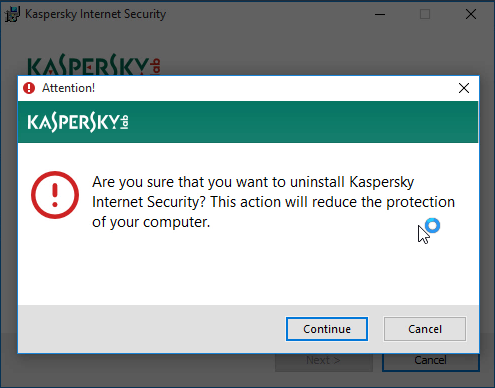The width and height of the screenshot is (495, 388).
Task: Click the small red alert icon beside Attention!
Action: tap(29, 88)
